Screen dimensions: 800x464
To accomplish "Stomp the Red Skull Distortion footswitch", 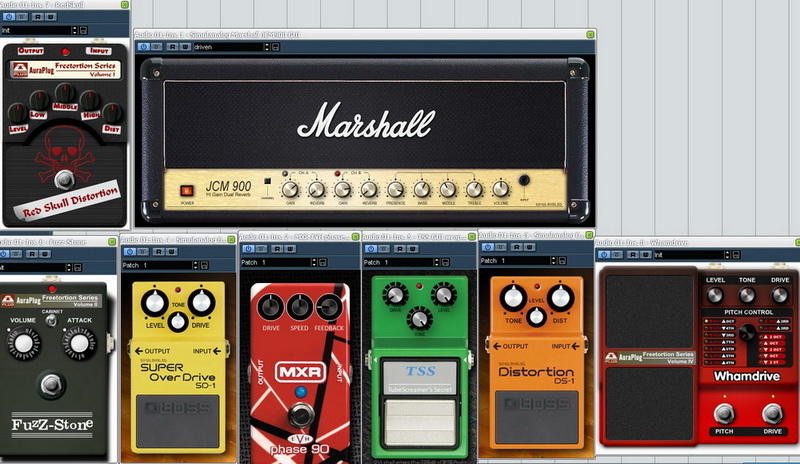I will (x=64, y=180).
